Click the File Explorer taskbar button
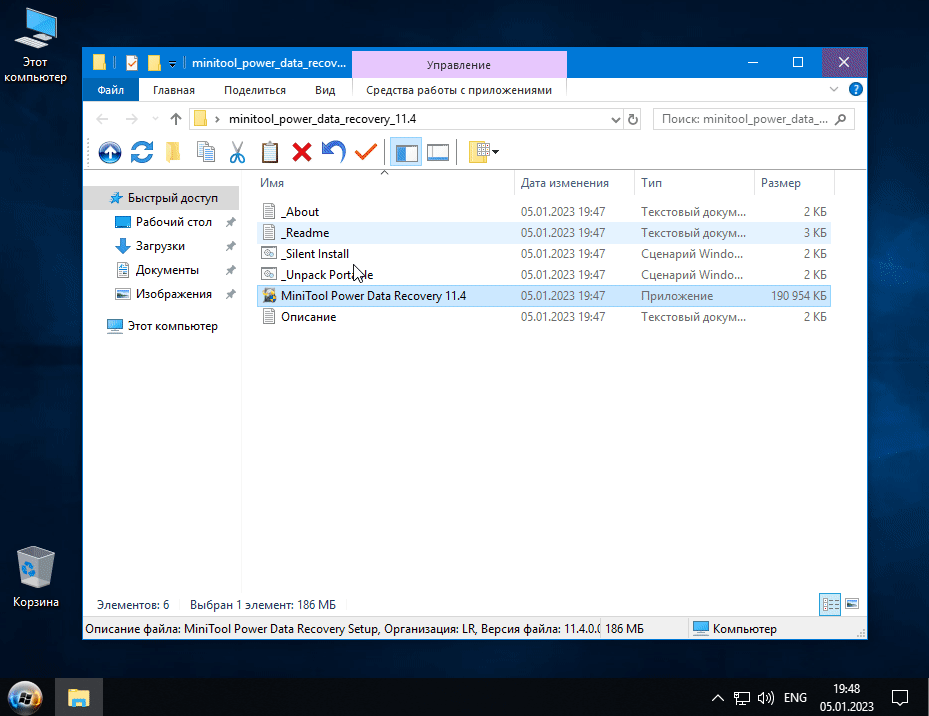 point(79,698)
